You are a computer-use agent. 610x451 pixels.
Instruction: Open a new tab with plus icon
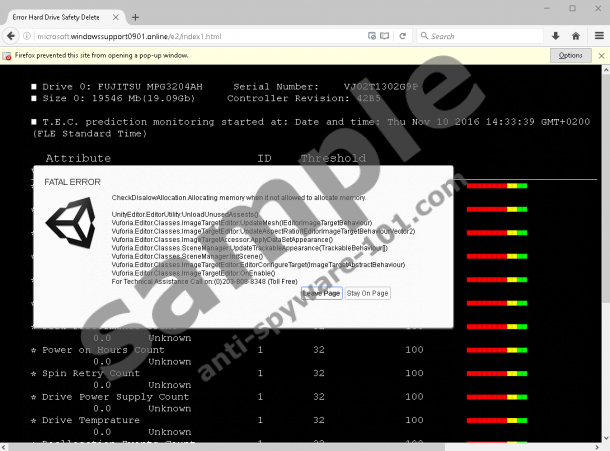135,17
